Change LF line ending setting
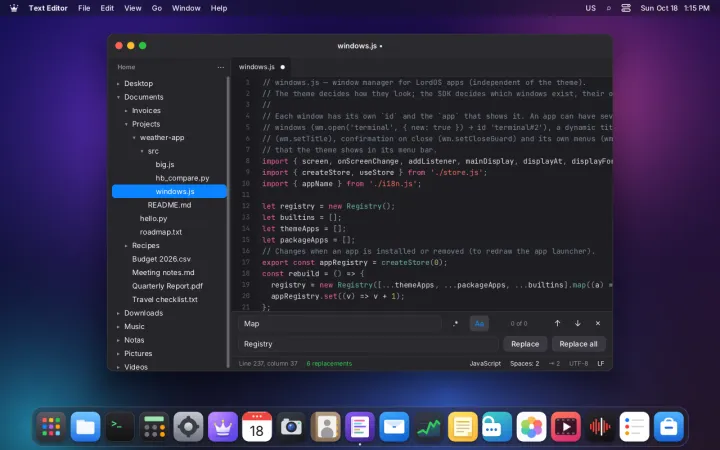 [601, 363]
